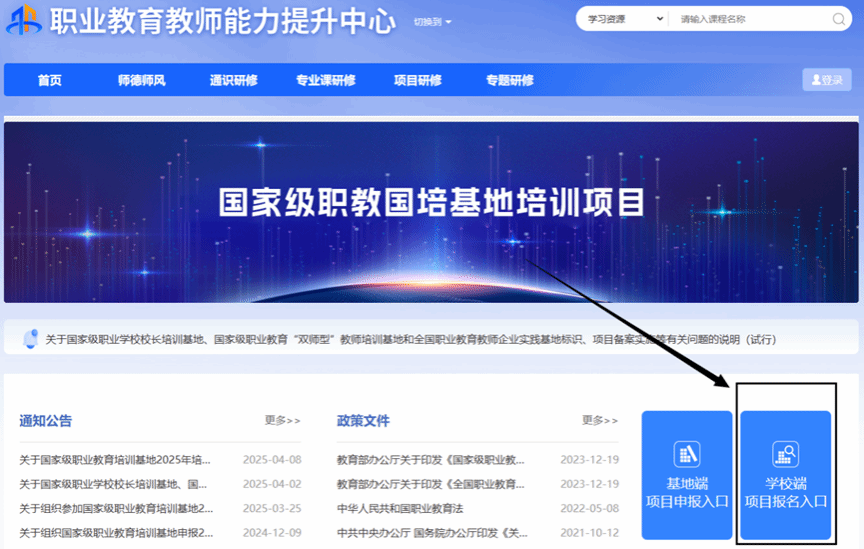Click the site logo icon
864x549 pixels.
pos(25,20)
